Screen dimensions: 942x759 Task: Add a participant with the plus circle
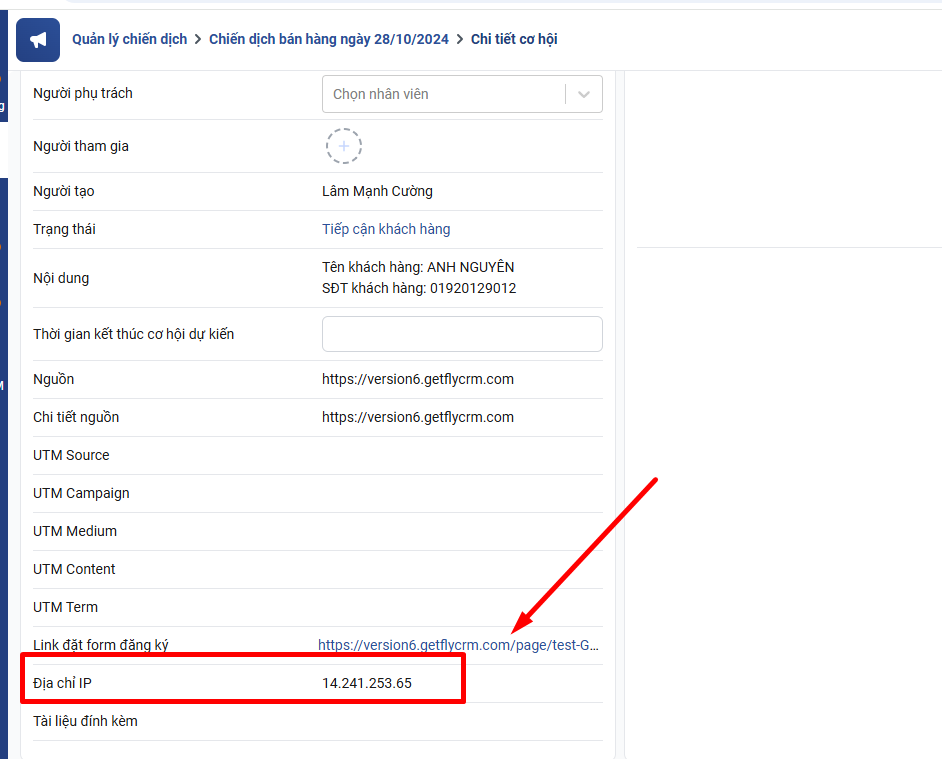343,146
